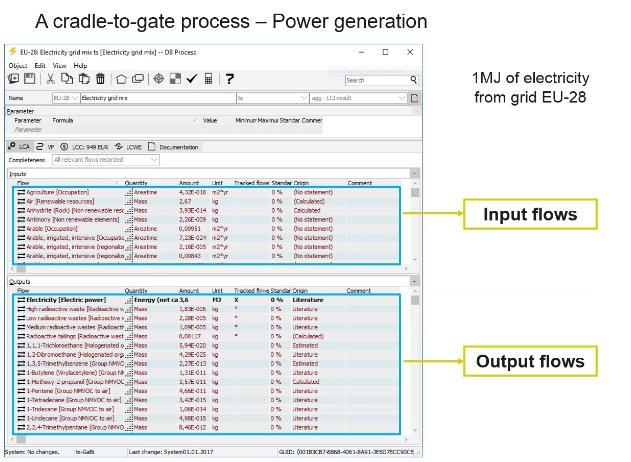Click the document icon beside the LCI result field
631x462 pixels.
pos(414,98)
